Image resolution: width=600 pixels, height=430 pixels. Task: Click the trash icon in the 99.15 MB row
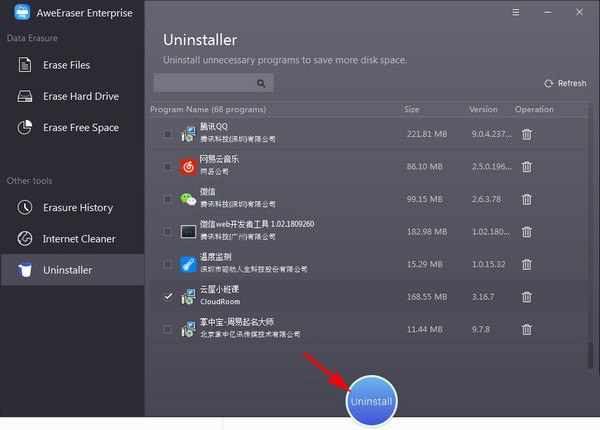tap(527, 199)
